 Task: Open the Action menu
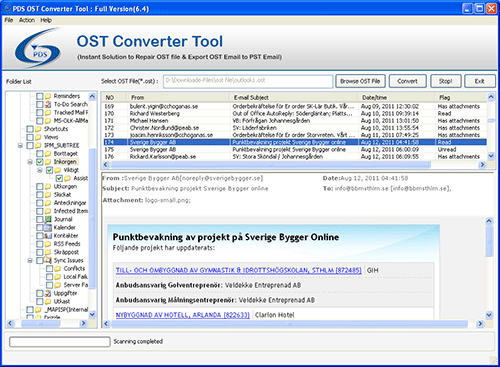click(27, 20)
